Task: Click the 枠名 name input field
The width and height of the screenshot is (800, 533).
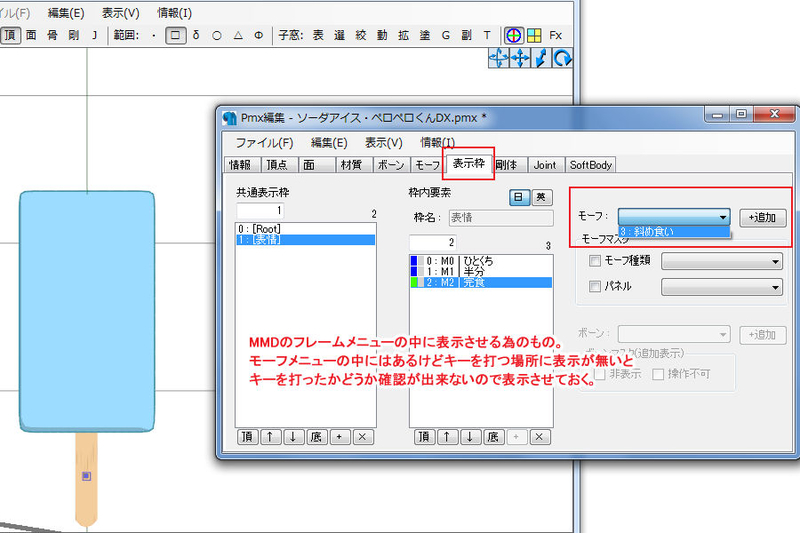Action: (501, 217)
